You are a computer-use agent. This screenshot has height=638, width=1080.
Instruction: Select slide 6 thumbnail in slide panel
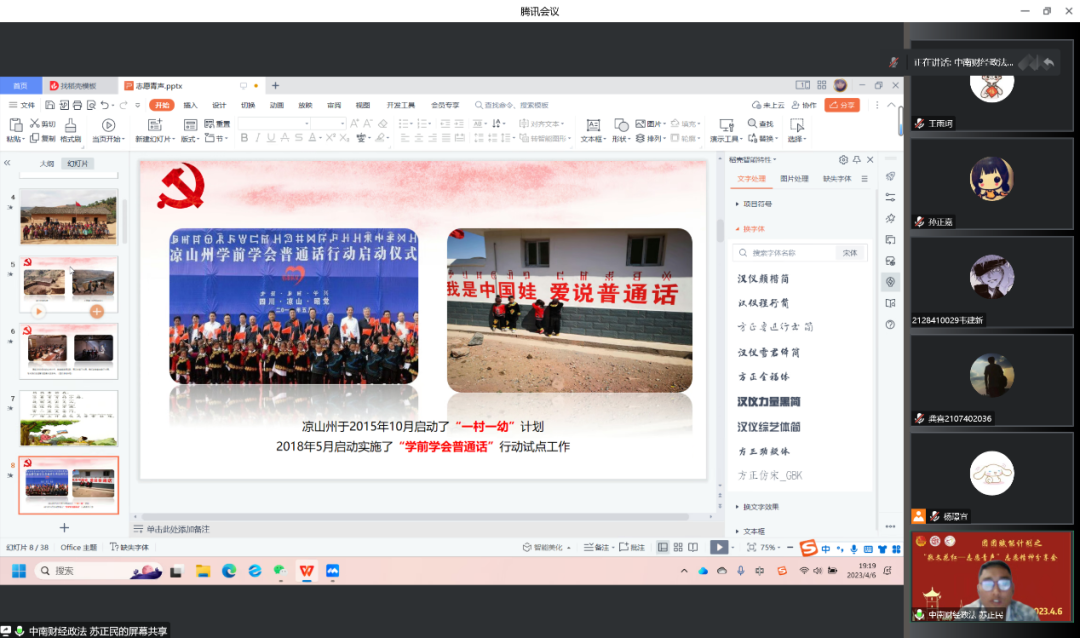click(68, 349)
